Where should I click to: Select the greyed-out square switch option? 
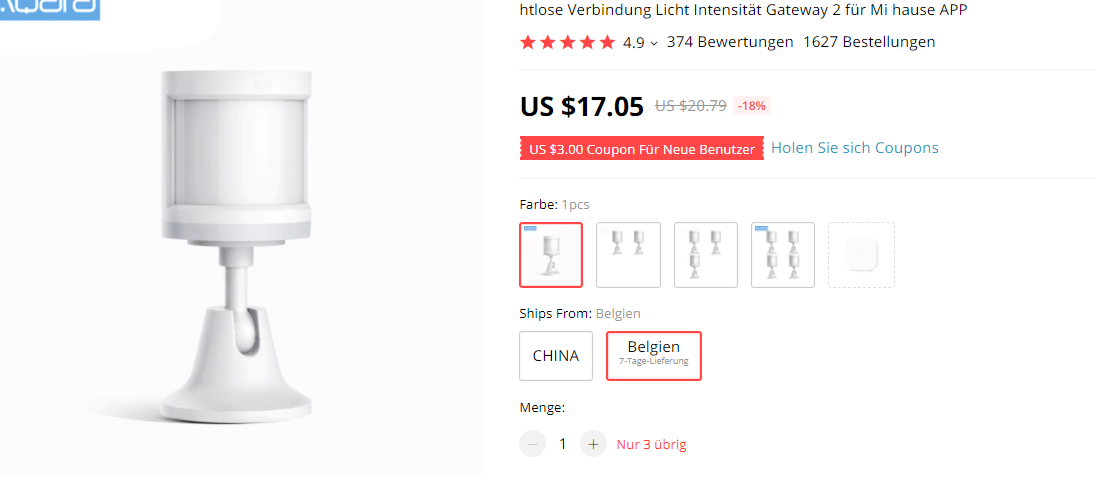[861, 255]
